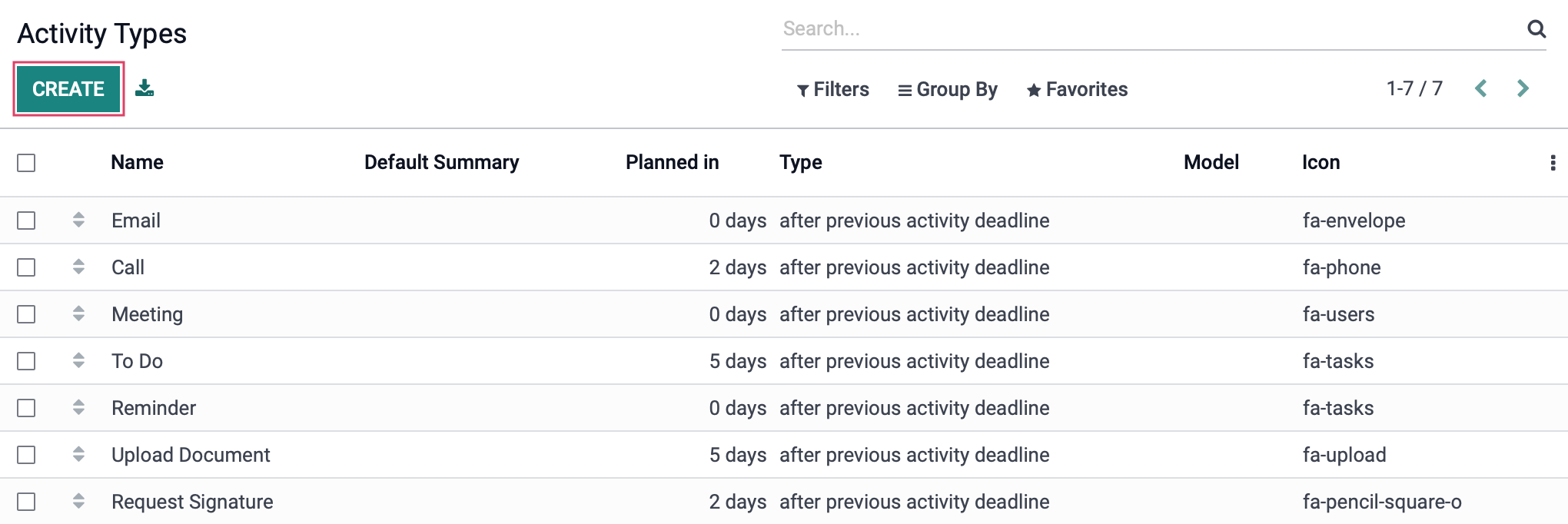Image resolution: width=1568 pixels, height=524 pixels.
Task: Click 2 days in Request Signature row
Action: pos(738,502)
